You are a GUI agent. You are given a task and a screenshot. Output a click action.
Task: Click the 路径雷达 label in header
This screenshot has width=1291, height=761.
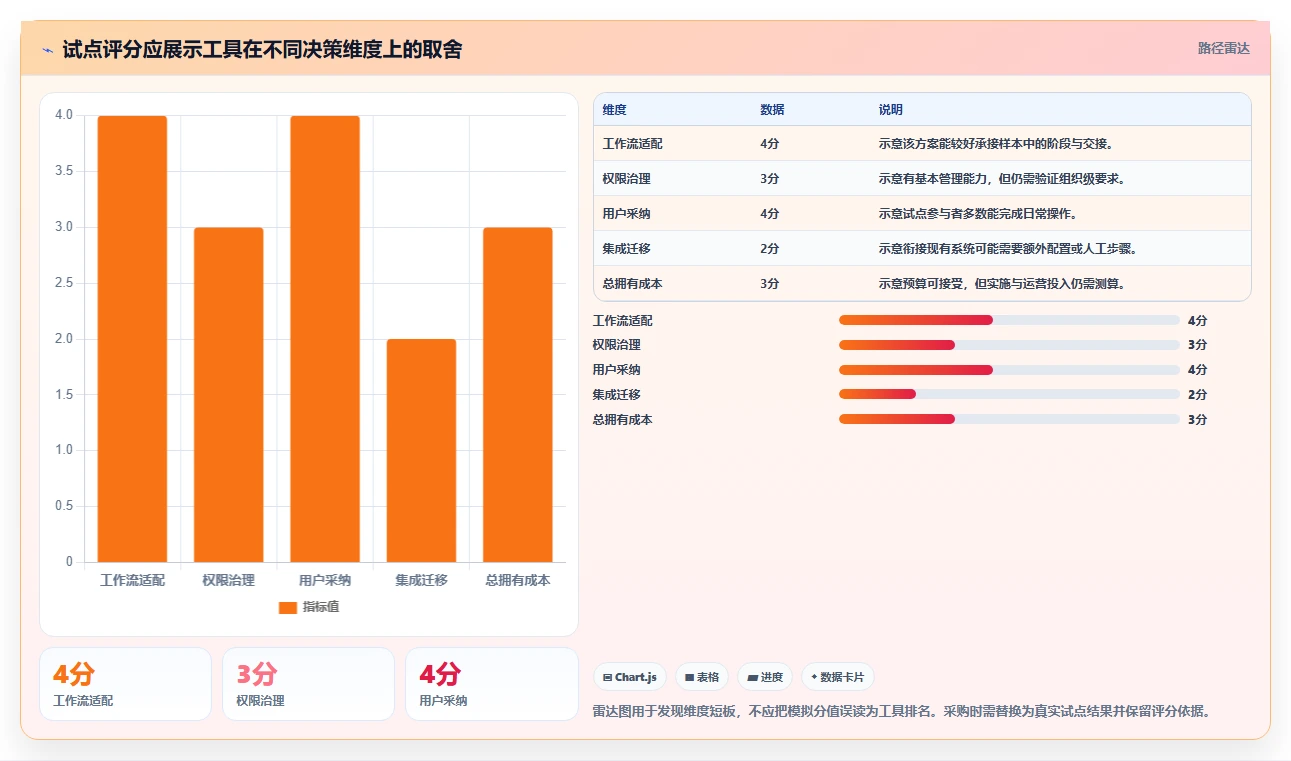(1224, 48)
